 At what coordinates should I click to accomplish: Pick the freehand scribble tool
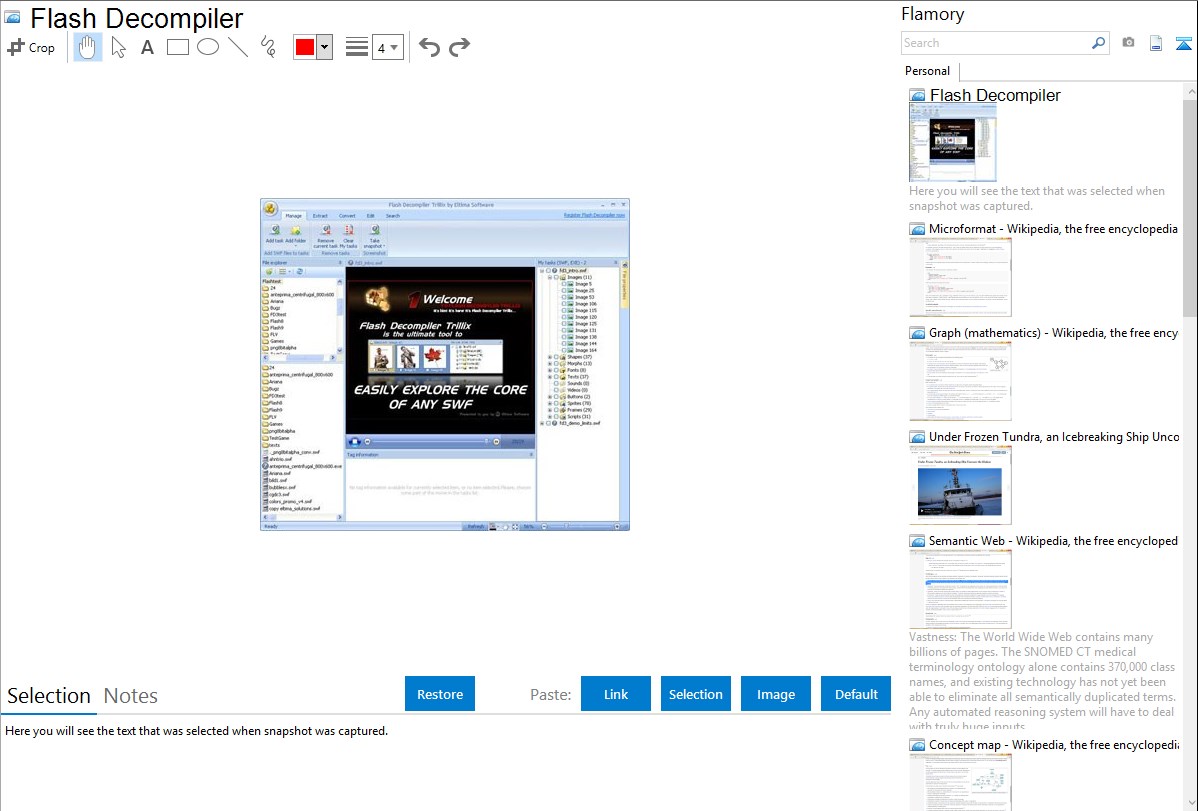point(268,47)
